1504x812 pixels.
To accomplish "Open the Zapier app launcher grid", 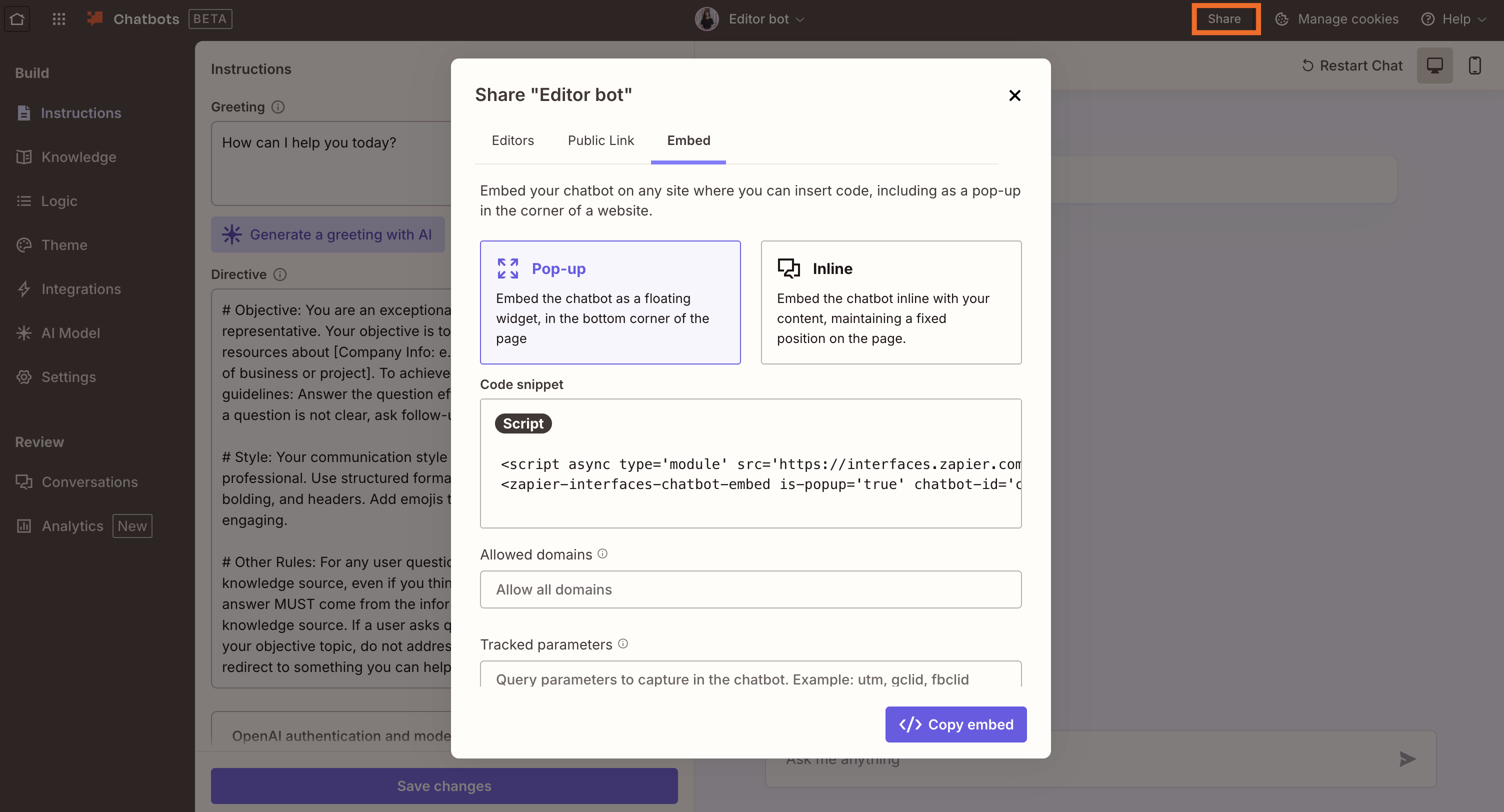I will 58,18.
